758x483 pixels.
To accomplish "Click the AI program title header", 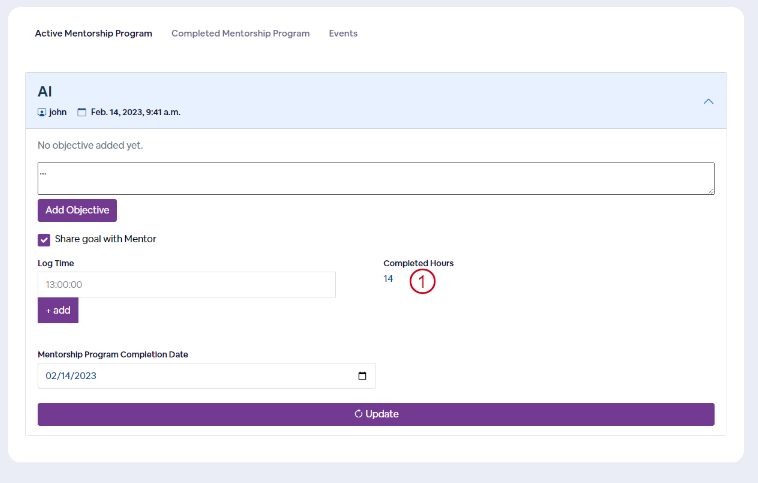I will 45,91.
